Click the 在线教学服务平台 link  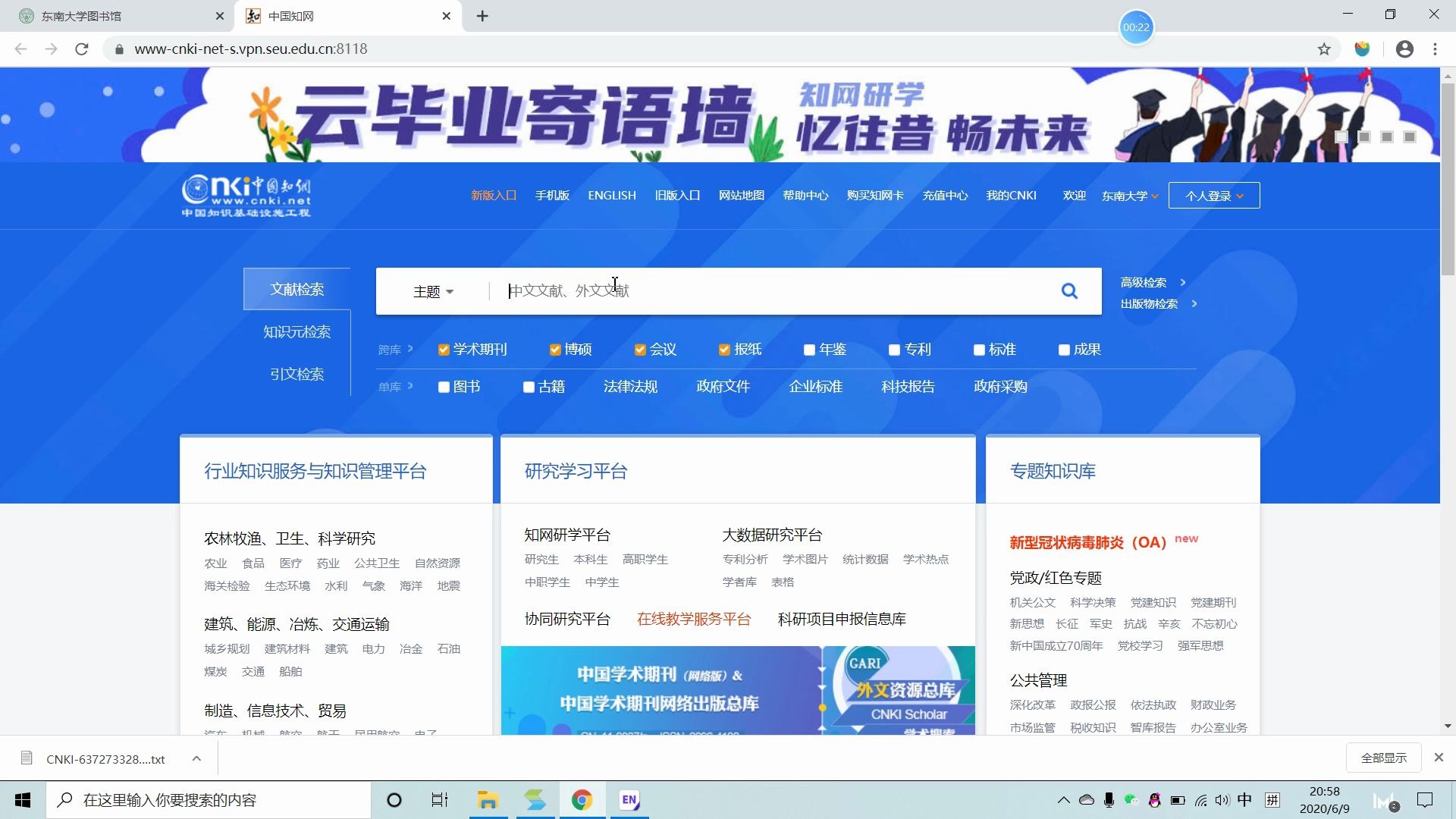pos(694,619)
